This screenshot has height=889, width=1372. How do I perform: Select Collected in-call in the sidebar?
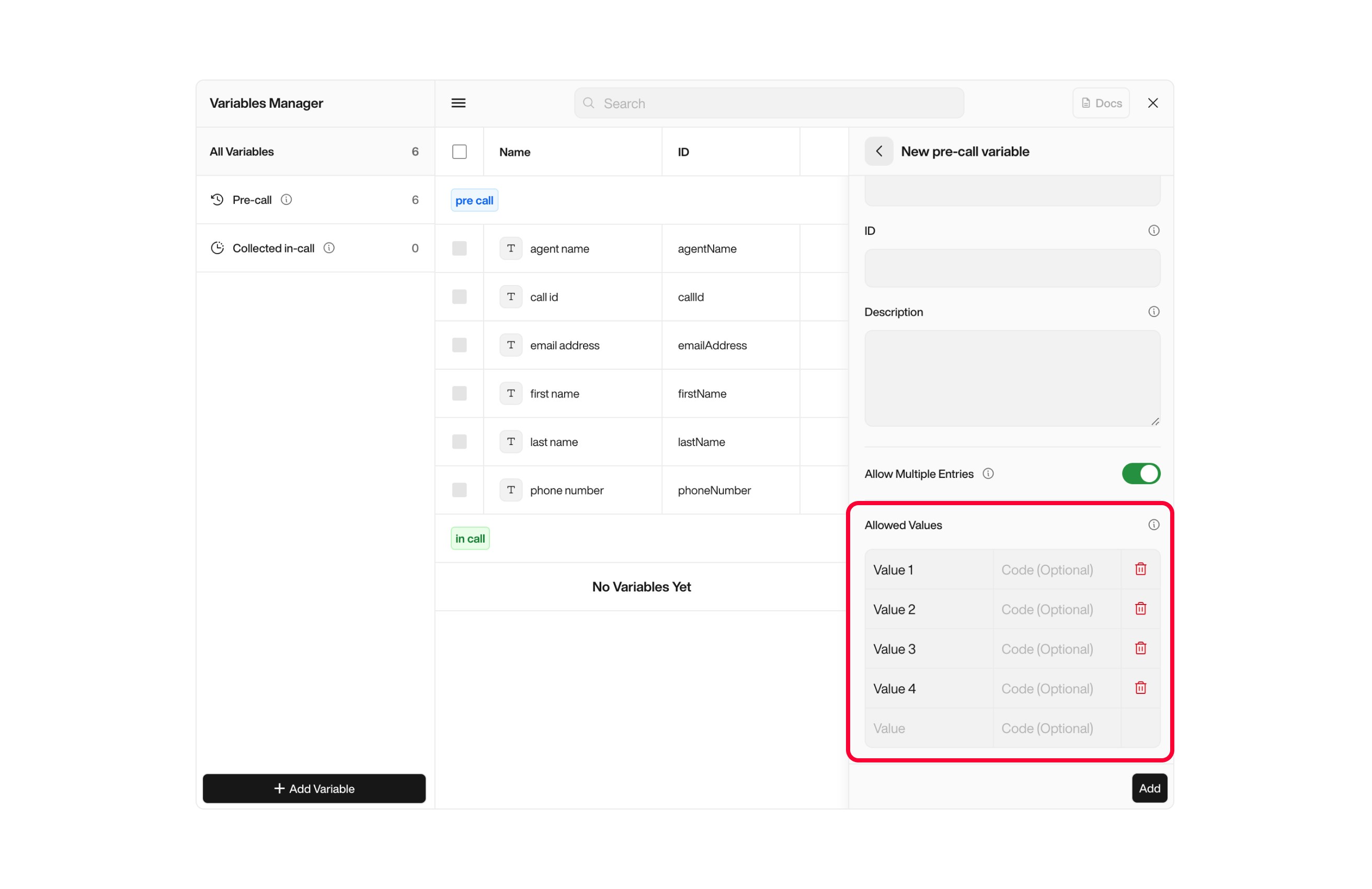coord(273,248)
